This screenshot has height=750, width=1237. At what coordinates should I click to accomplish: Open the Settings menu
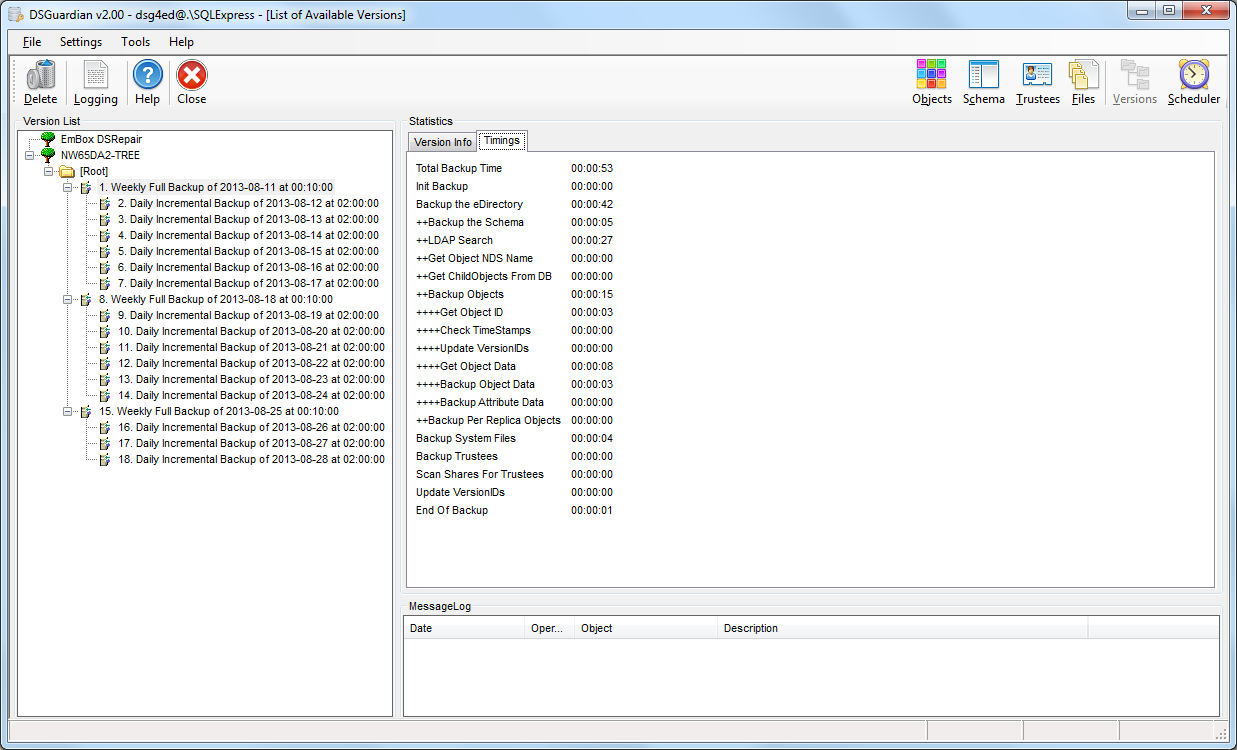click(x=81, y=42)
